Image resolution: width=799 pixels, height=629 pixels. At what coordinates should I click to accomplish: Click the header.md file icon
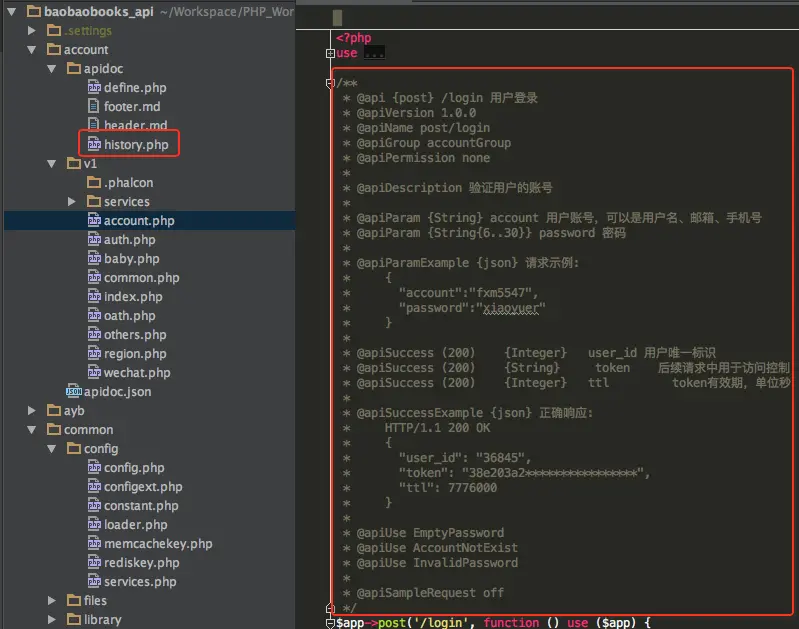click(x=93, y=124)
